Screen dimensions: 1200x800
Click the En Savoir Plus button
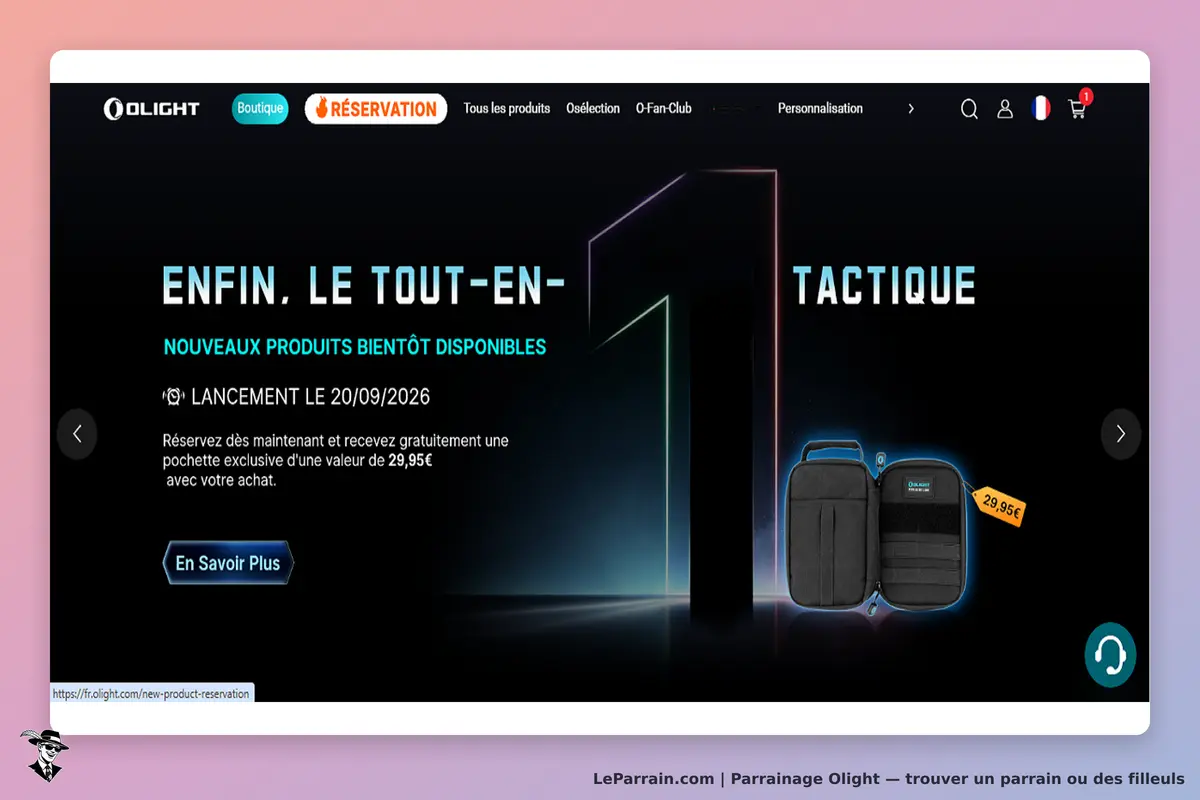click(x=228, y=563)
